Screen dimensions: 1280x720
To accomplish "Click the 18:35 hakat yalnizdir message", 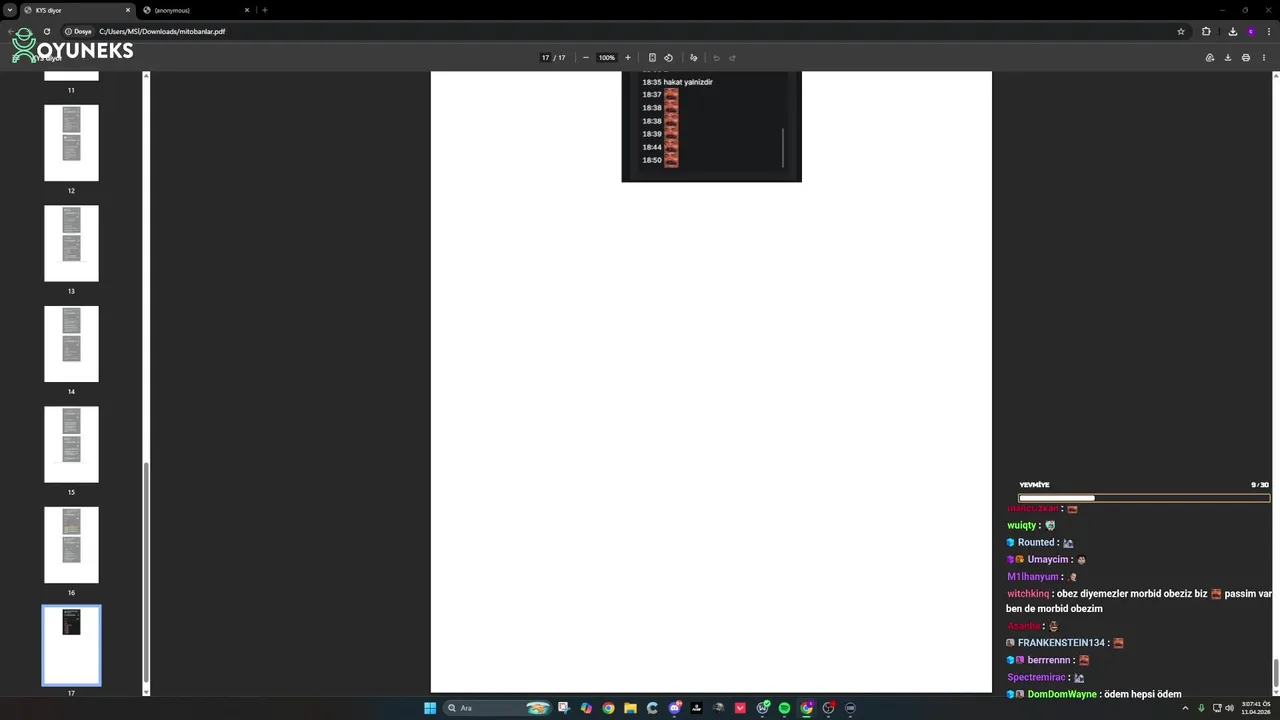I will pyautogui.click(x=677, y=82).
